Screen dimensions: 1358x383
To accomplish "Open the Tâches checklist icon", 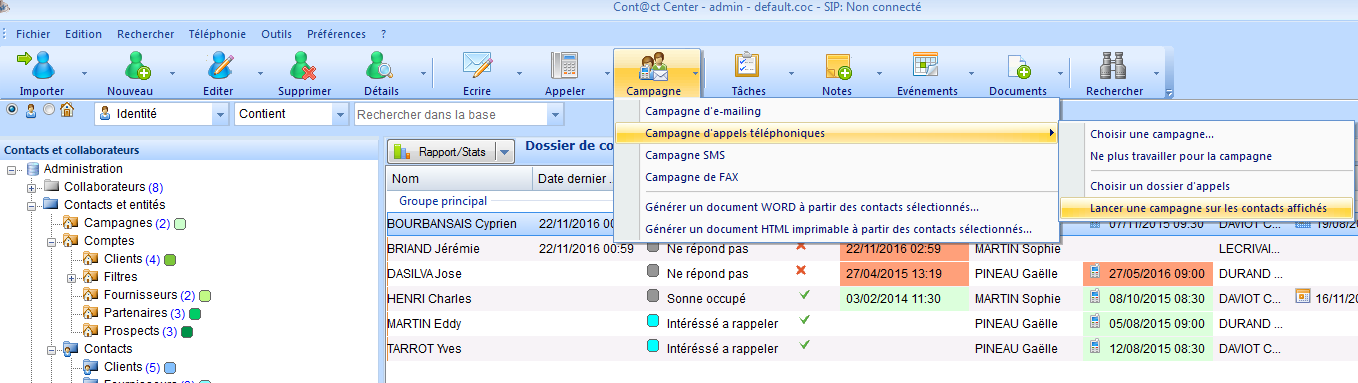I will pos(747,65).
